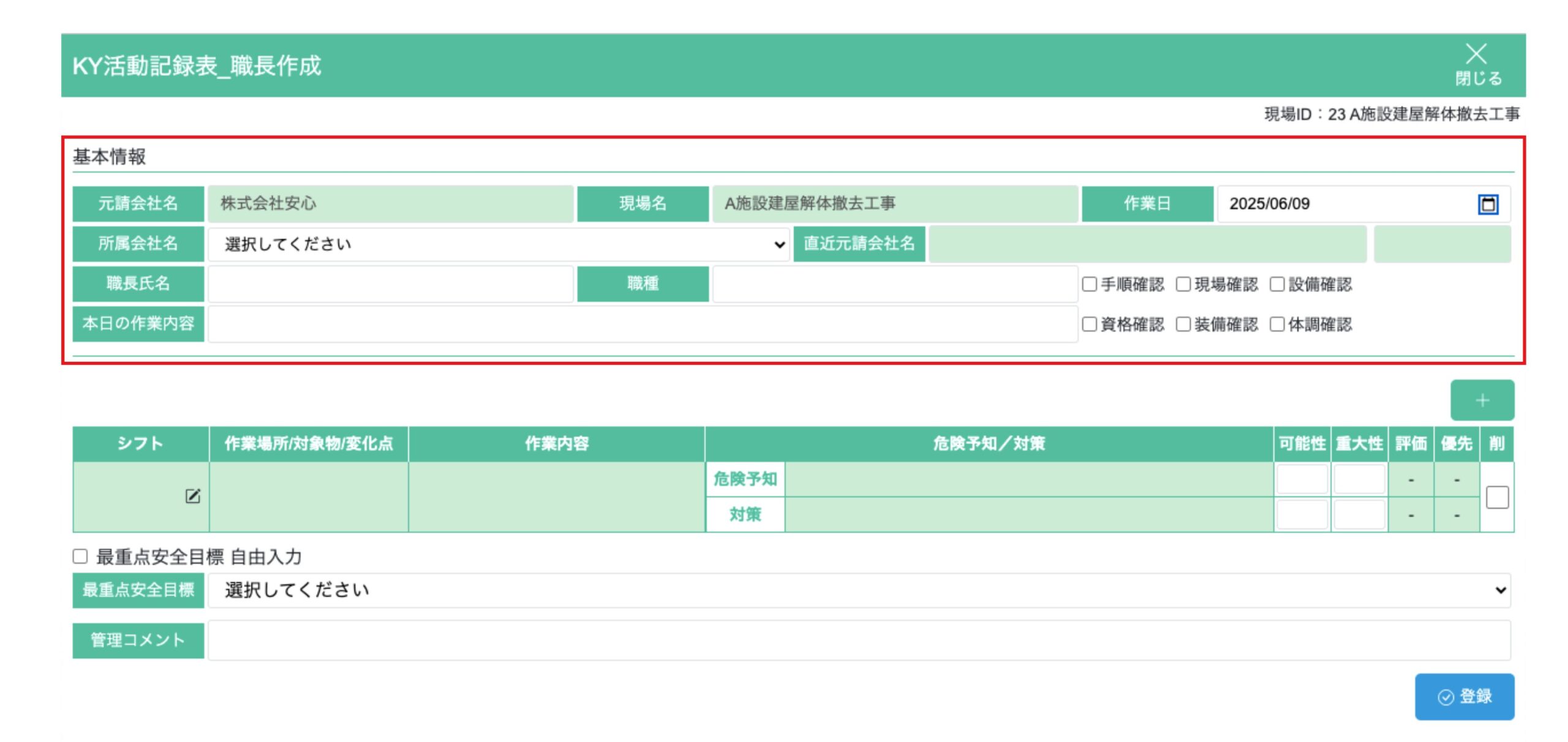Click the 基本情報 section heading
Image resolution: width=1568 pixels, height=742 pixels.
click(109, 157)
